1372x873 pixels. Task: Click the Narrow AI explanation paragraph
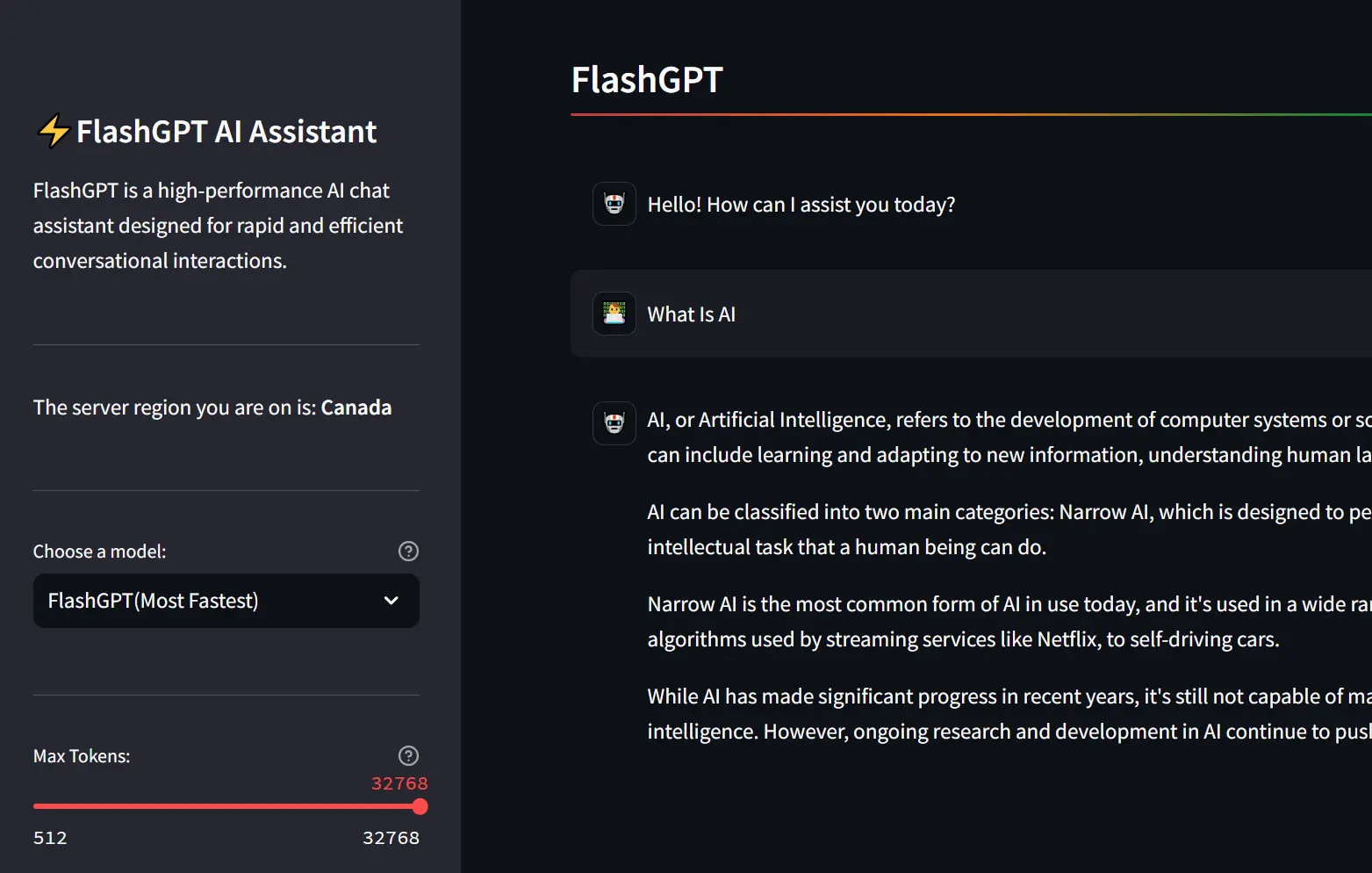(x=966, y=621)
